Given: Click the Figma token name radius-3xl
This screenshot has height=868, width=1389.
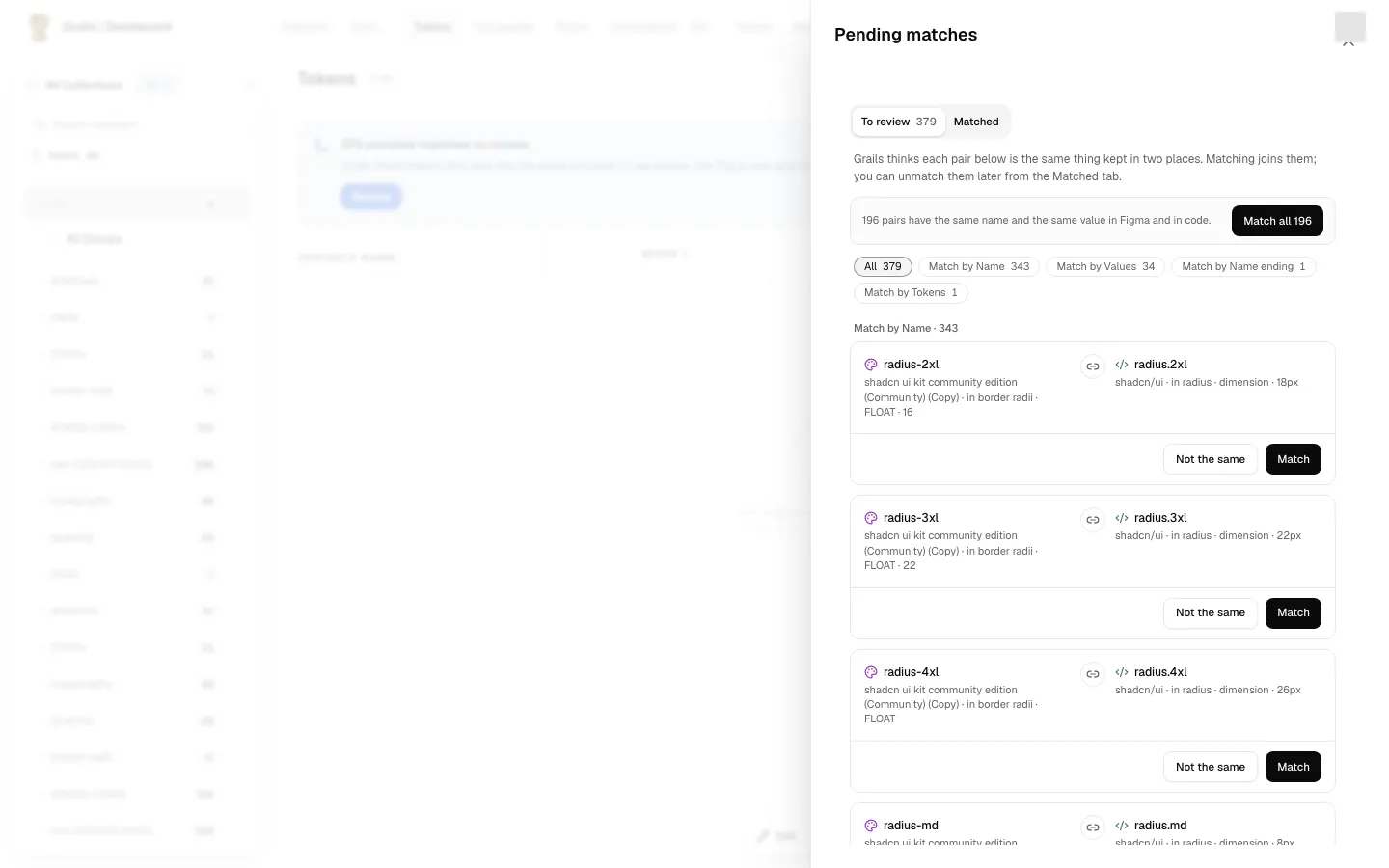Looking at the screenshot, I should pos(911,518).
